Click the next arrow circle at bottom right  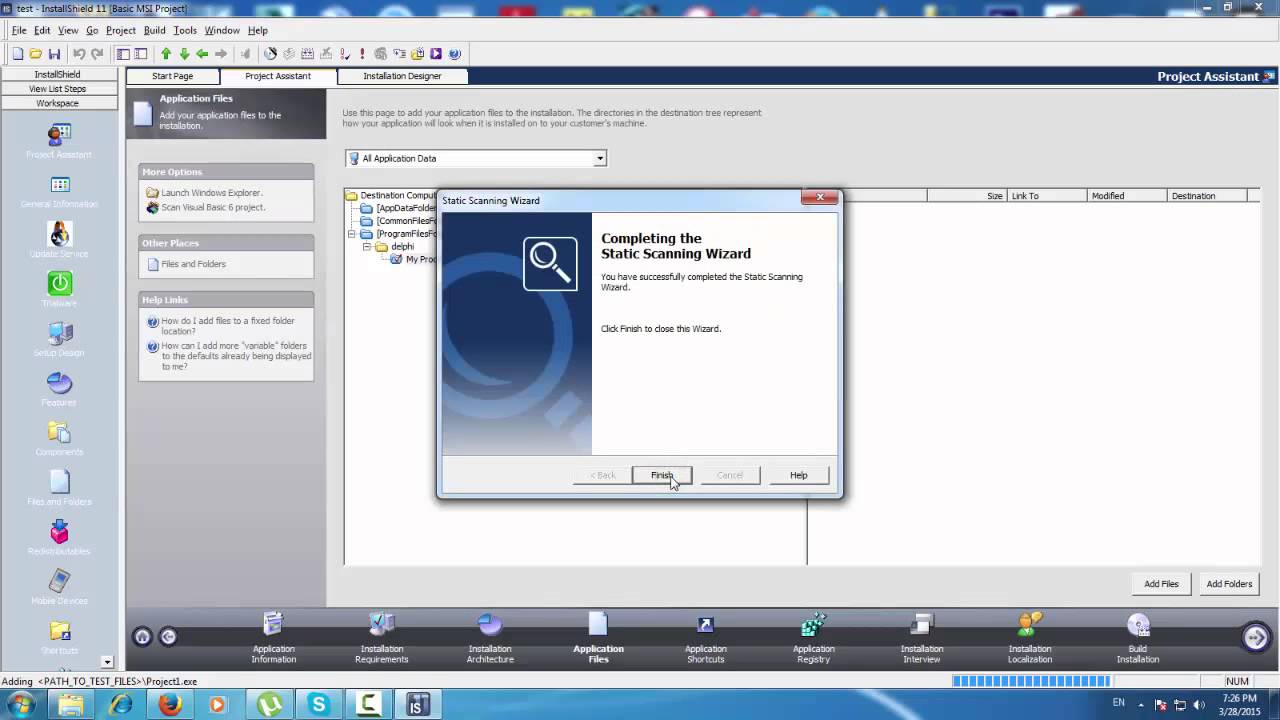[x=1256, y=637]
